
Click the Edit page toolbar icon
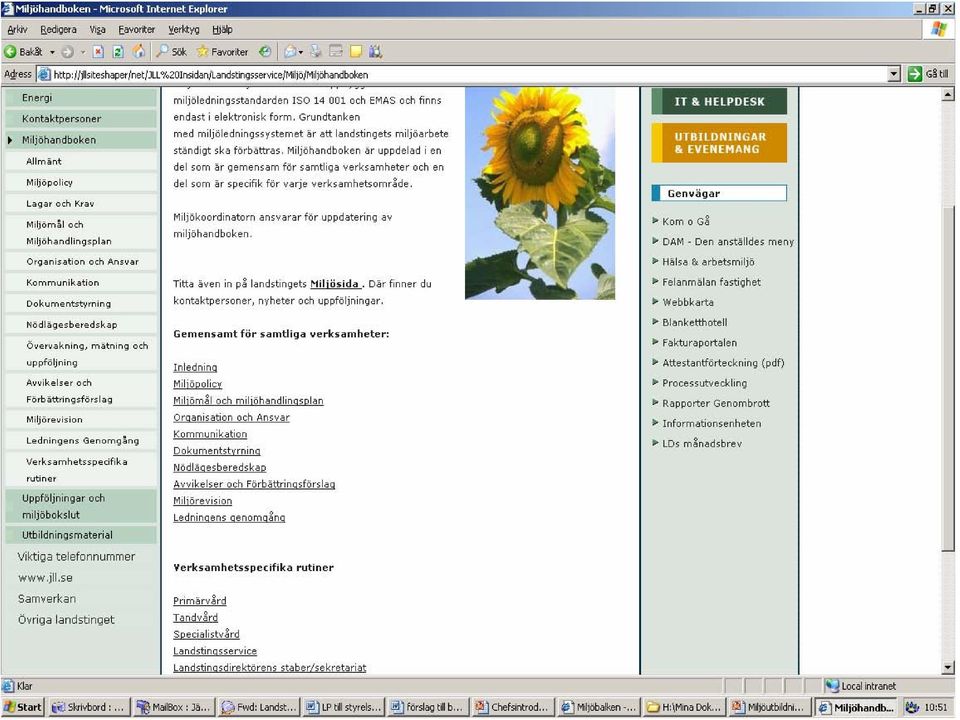[336, 52]
